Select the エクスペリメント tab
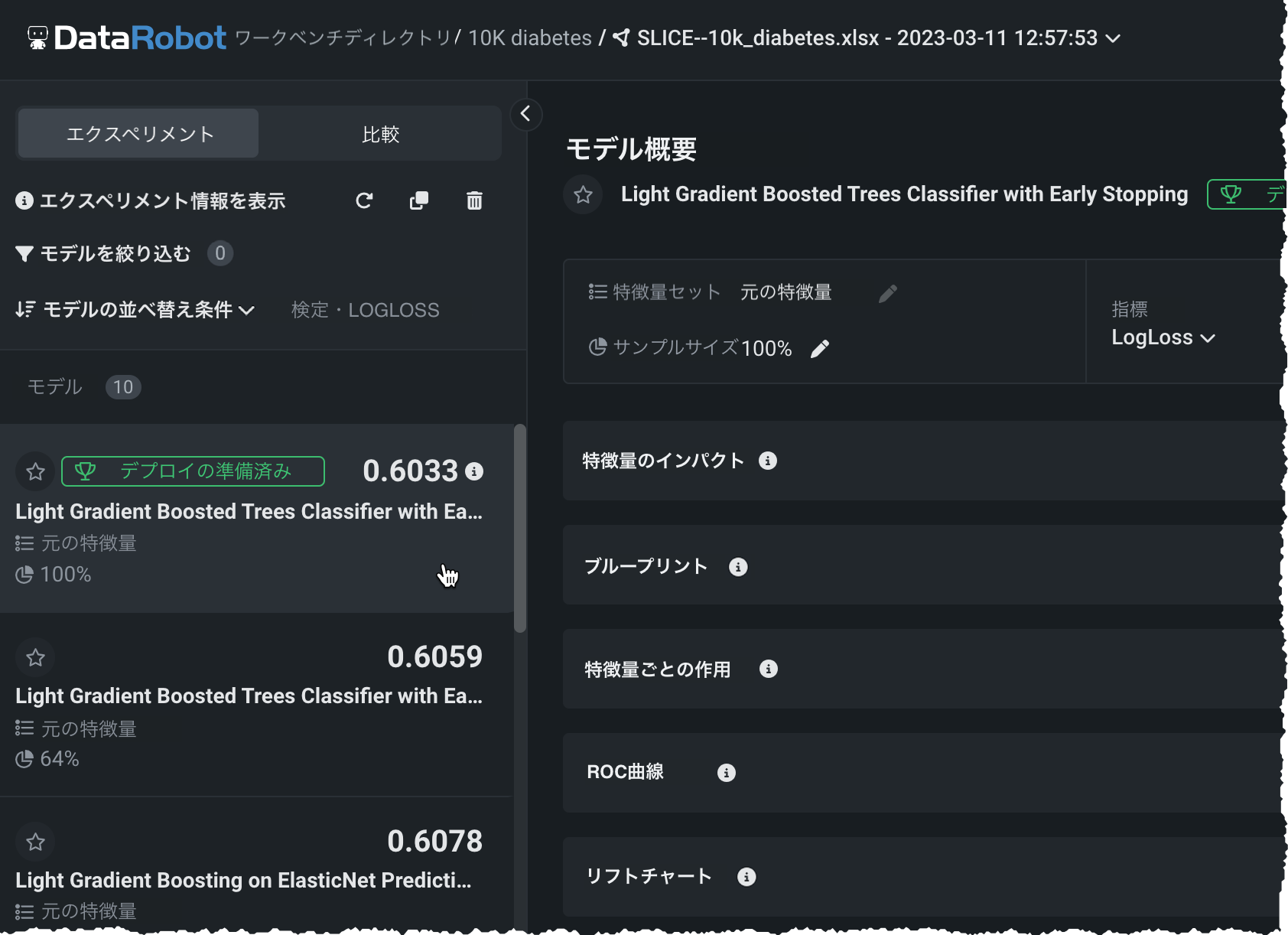This screenshot has height=935, width=1288. (x=139, y=134)
